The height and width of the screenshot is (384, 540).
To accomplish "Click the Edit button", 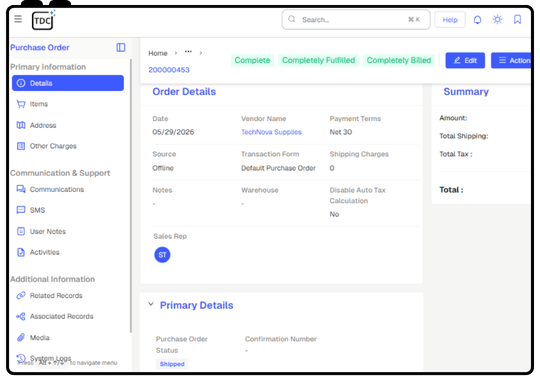I will 465,60.
